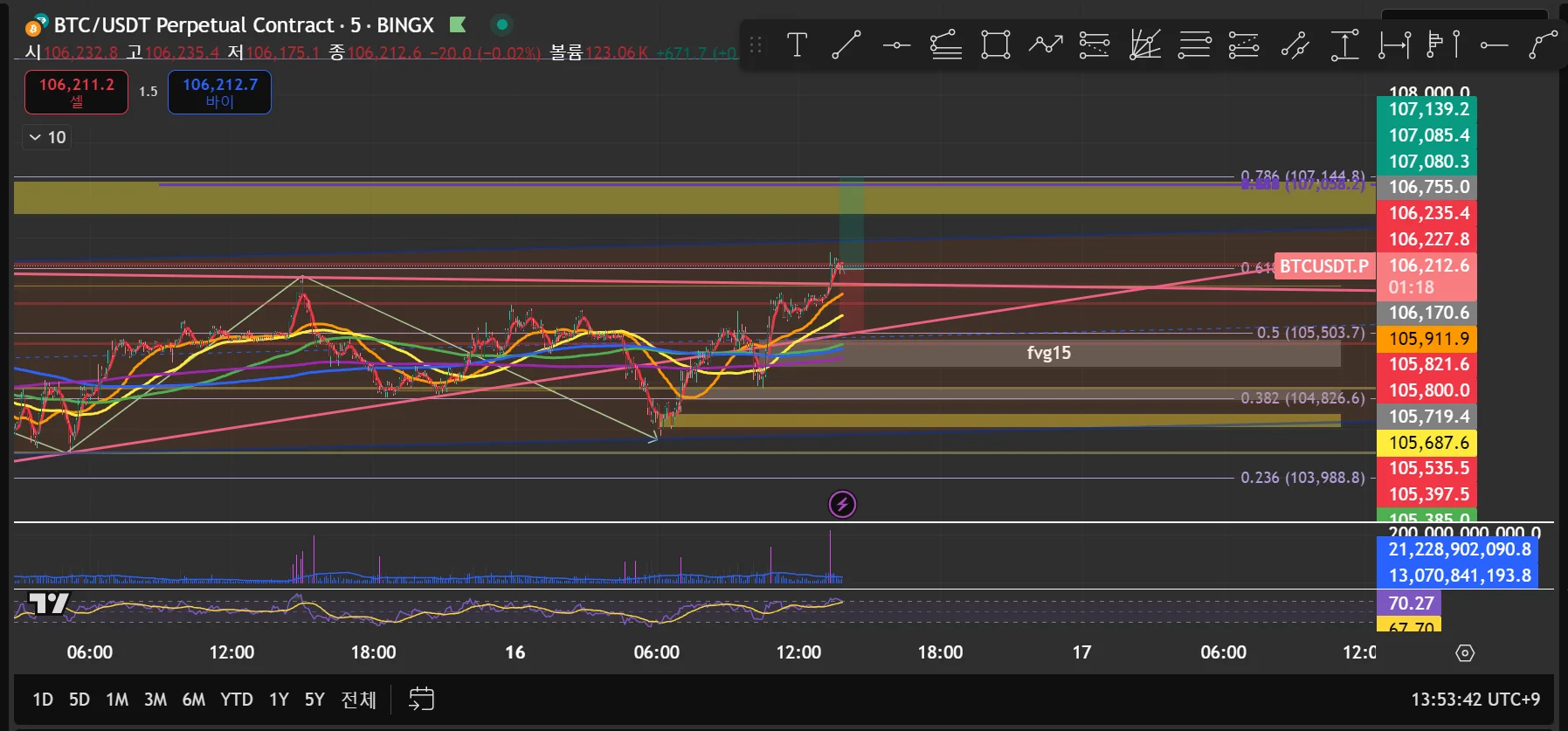
Task: Toggle the green flag on symbol
Action: point(458,24)
